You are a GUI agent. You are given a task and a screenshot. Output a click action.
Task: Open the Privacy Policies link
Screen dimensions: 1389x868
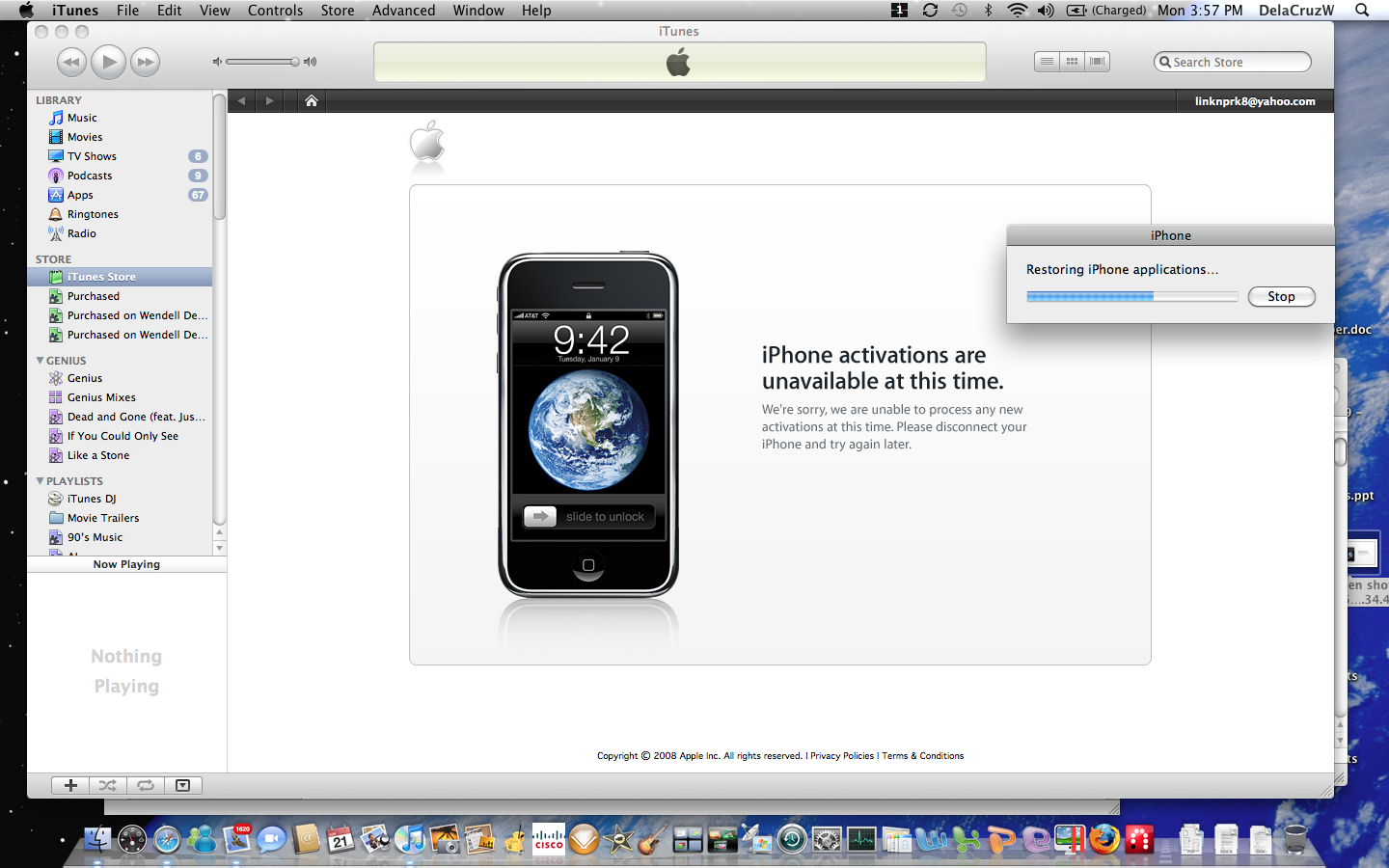click(x=842, y=756)
